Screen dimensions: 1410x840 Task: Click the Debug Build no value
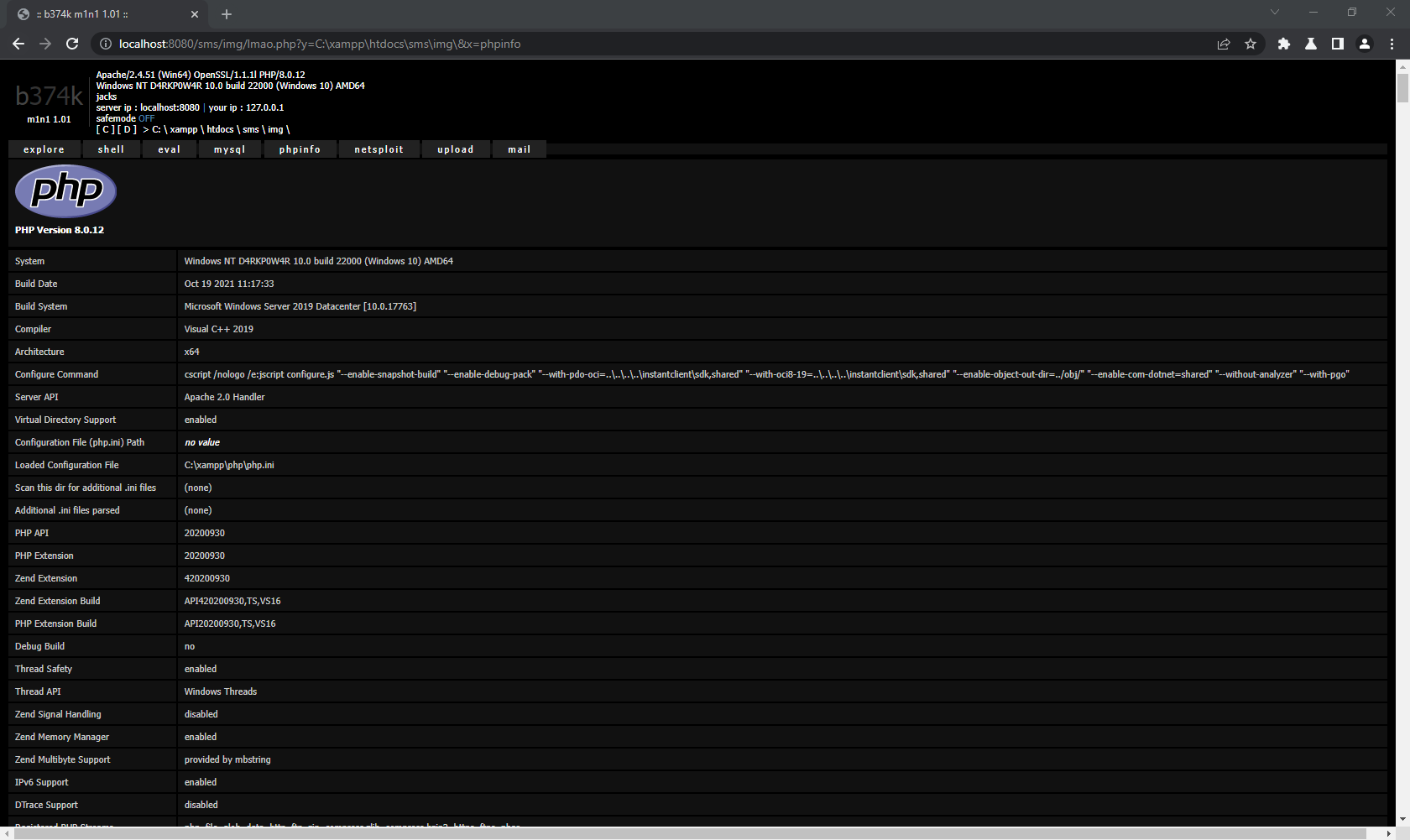click(x=190, y=646)
